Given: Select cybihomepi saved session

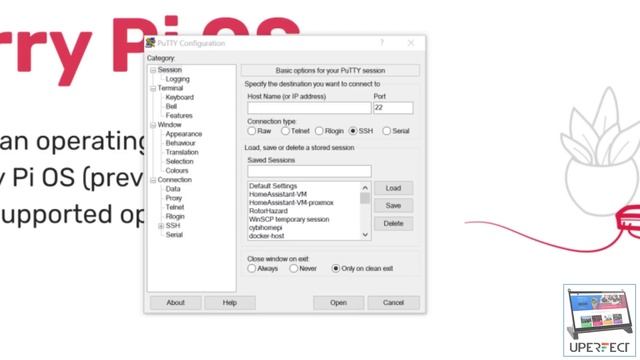Looking at the screenshot, I should point(265,228).
